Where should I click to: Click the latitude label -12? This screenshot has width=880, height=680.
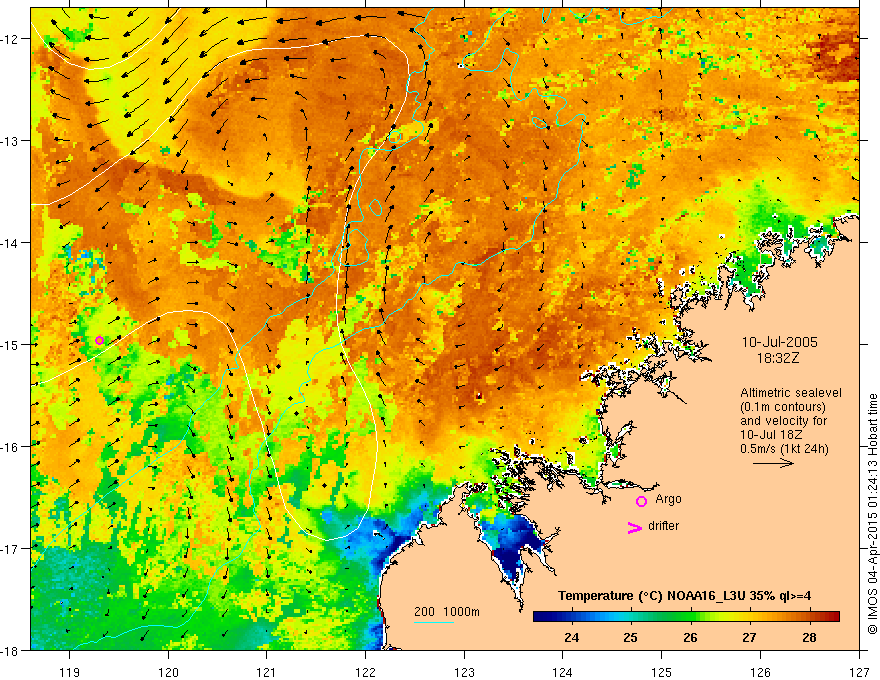(10, 39)
